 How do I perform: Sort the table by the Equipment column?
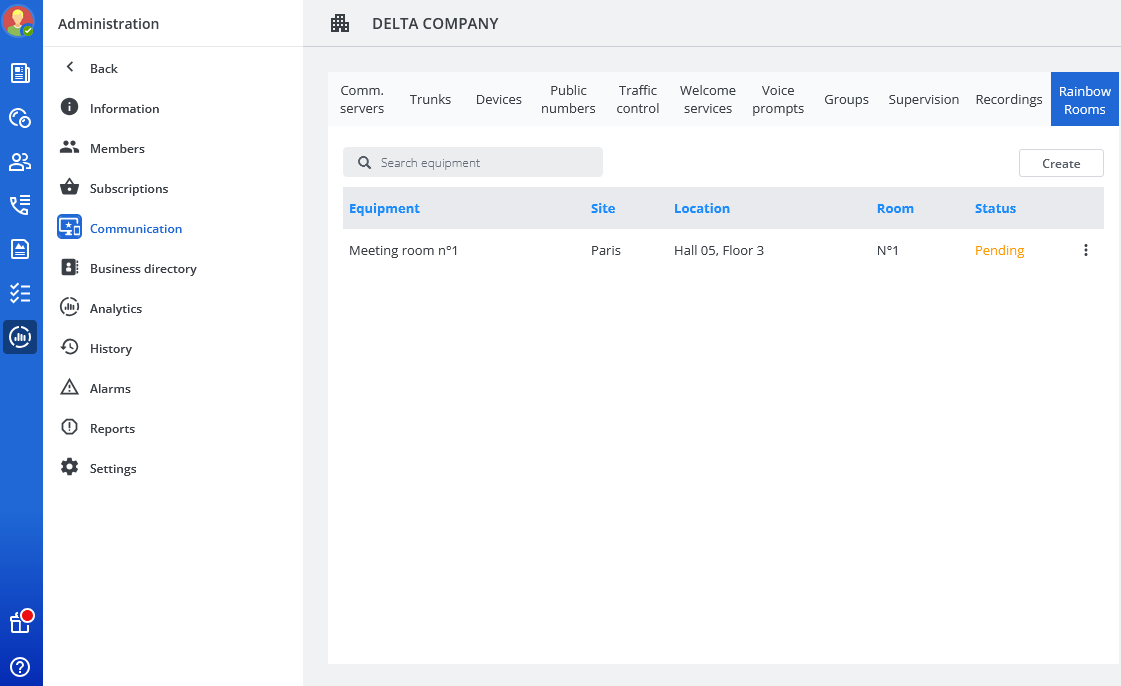[384, 209]
